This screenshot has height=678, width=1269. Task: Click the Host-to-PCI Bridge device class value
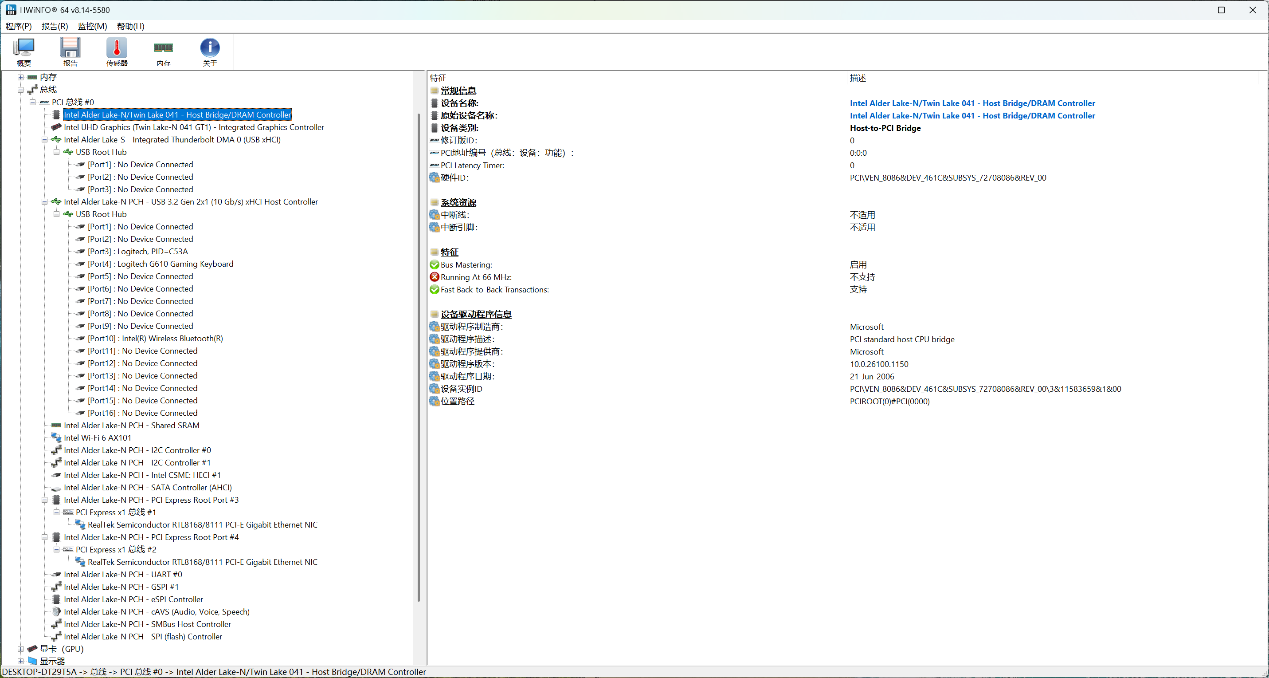pyautogui.click(x=885, y=128)
